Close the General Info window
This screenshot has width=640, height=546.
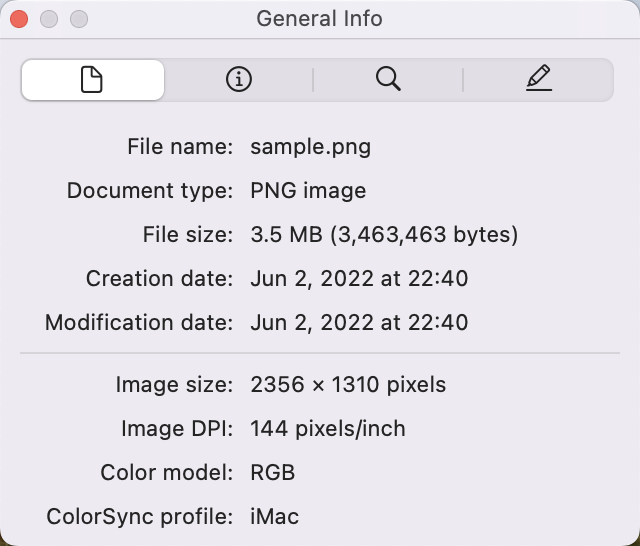tap(19, 19)
